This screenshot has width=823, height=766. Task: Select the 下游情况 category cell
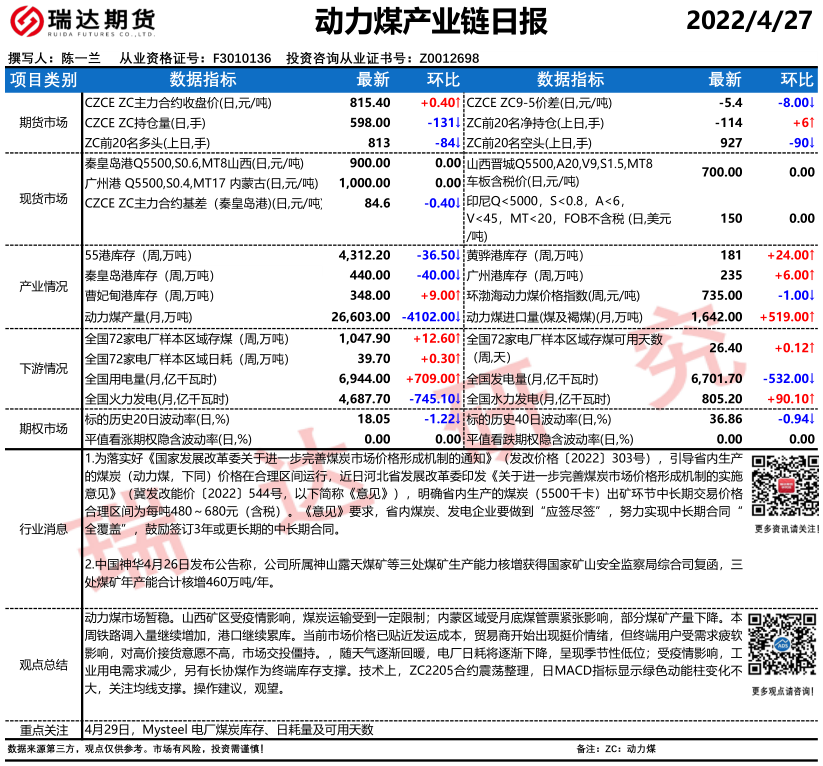[43, 368]
